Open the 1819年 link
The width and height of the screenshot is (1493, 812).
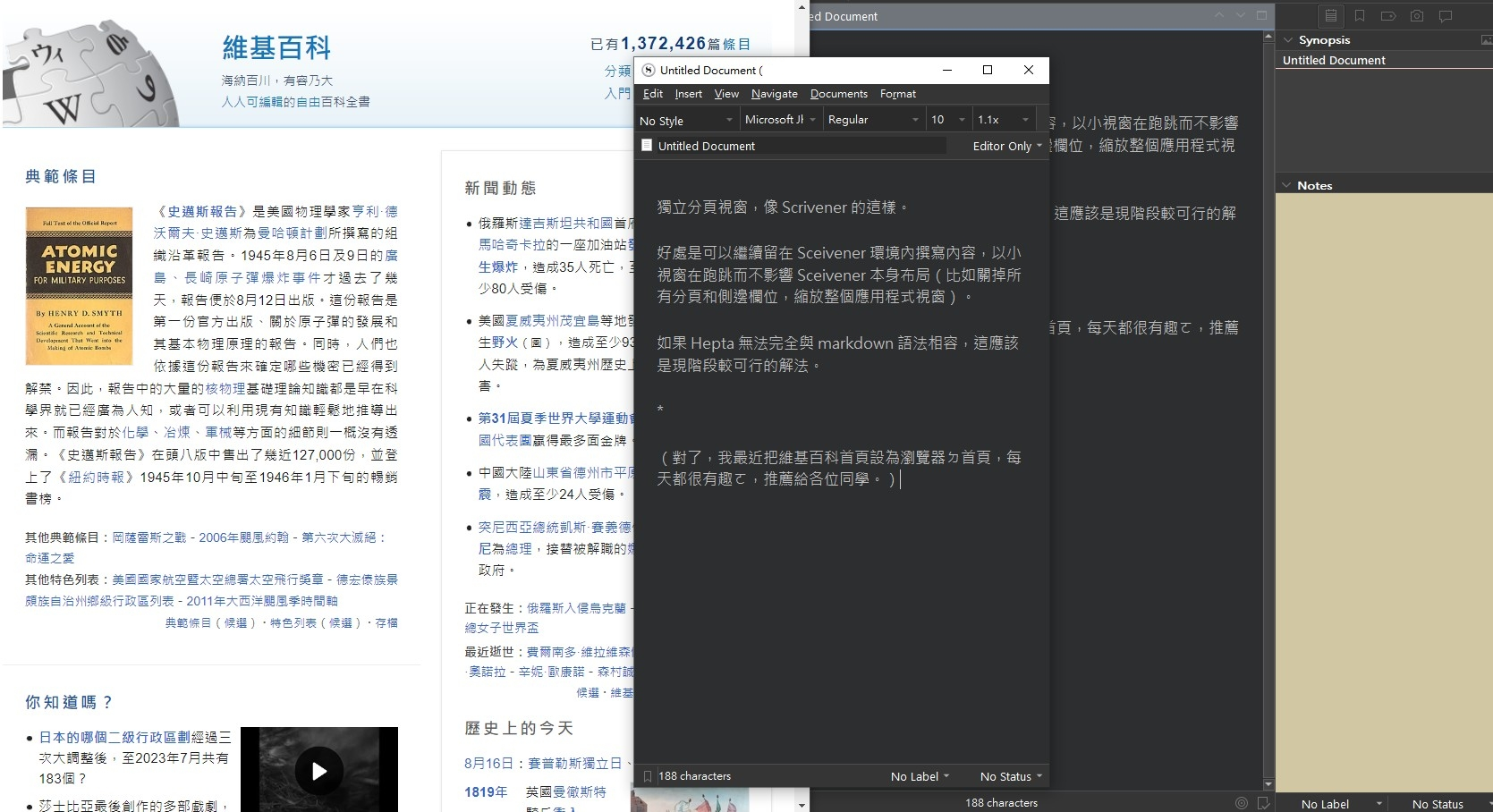[486, 791]
